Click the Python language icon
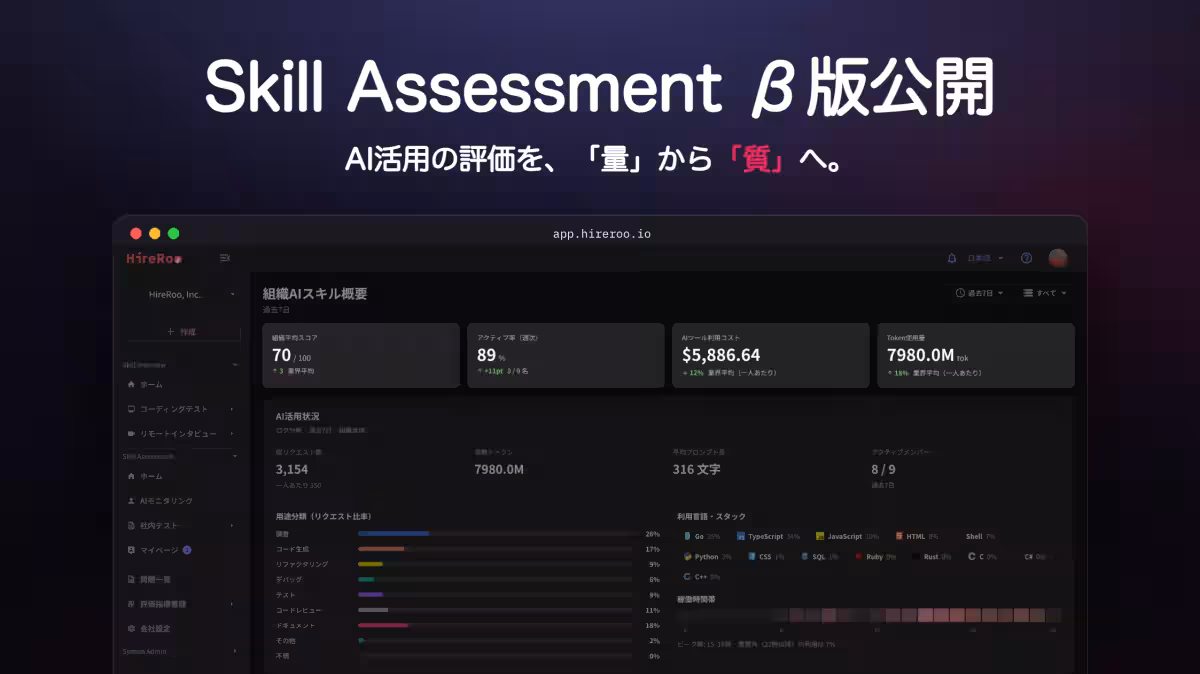The height and width of the screenshot is (674, 1200). 687,556
